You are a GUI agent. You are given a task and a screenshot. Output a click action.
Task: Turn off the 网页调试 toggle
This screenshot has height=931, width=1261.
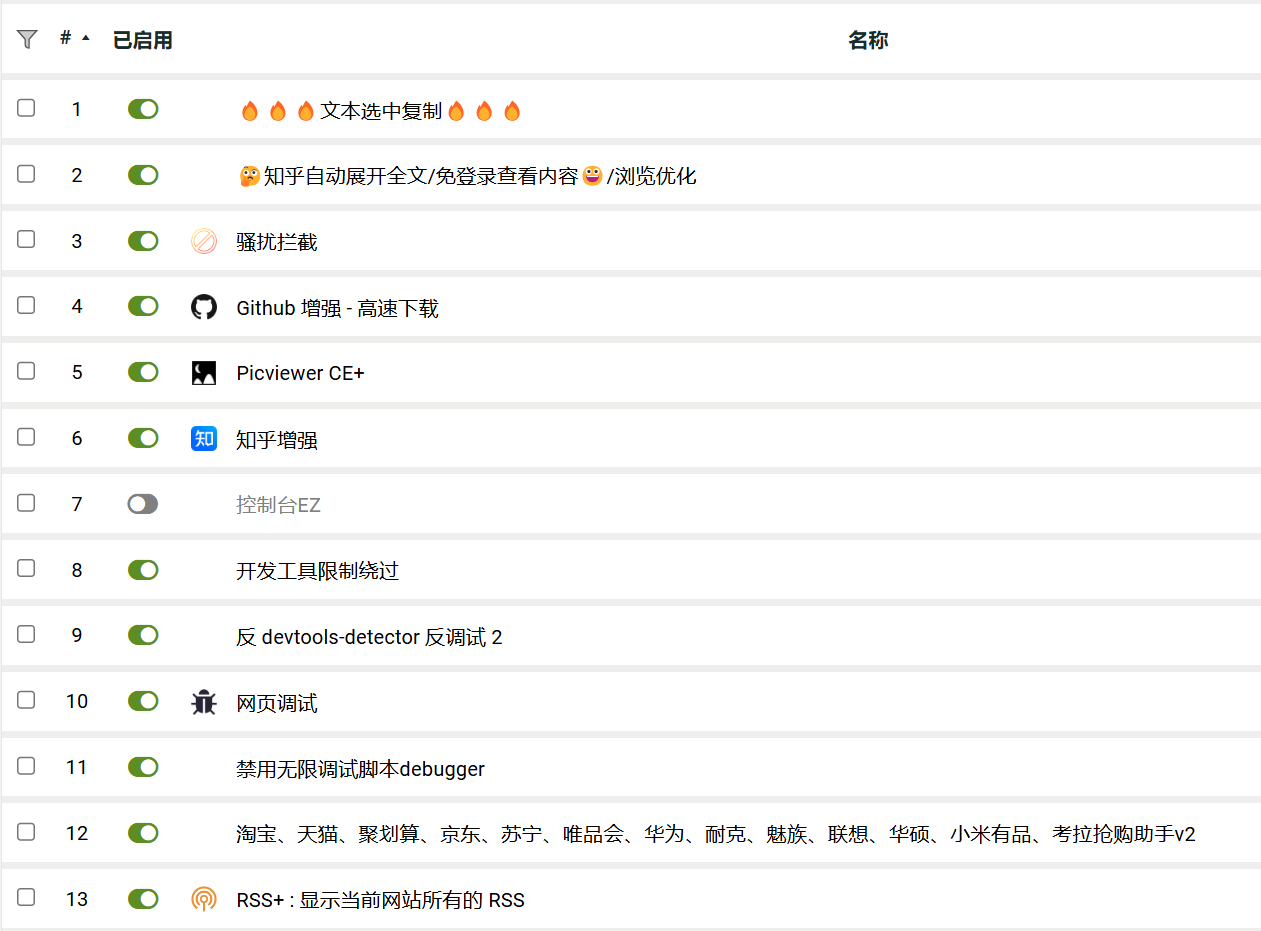(x=143, y=701)
